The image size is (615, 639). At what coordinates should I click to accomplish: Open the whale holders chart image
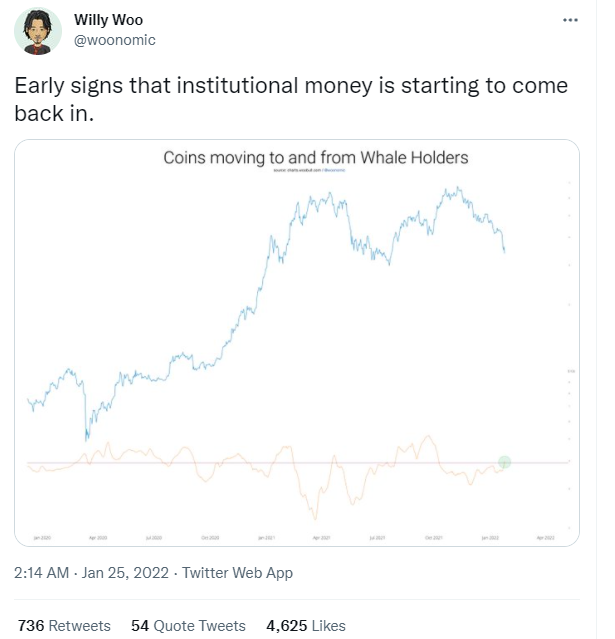tap(297, 340)
